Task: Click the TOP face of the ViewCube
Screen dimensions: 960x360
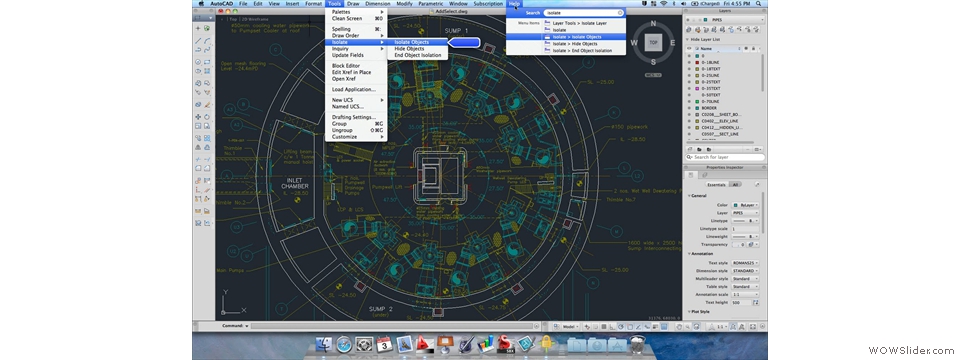Action: pyautogui.click(x=653, y=42)
